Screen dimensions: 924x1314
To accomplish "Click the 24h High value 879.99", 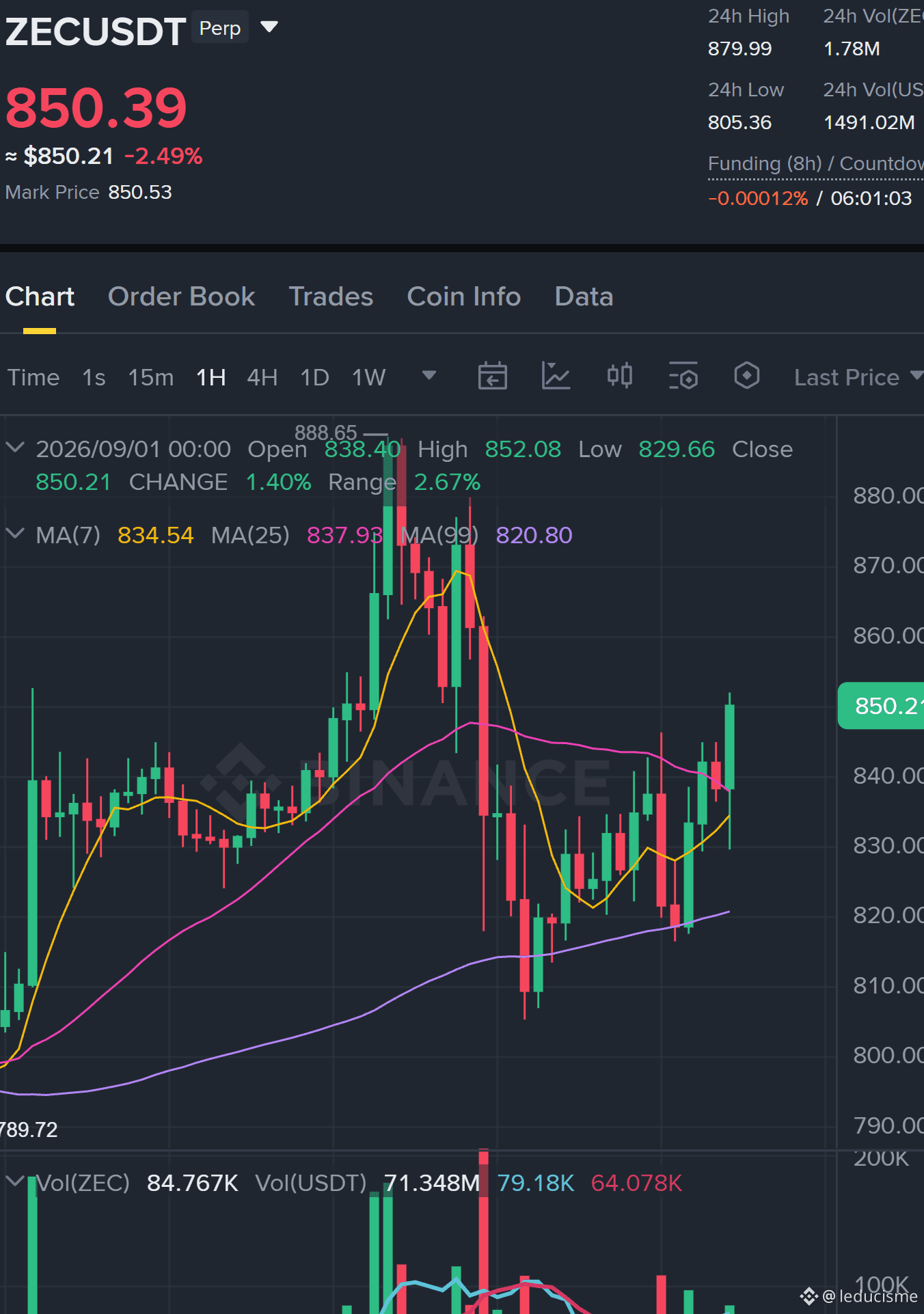I will [739, 49].
